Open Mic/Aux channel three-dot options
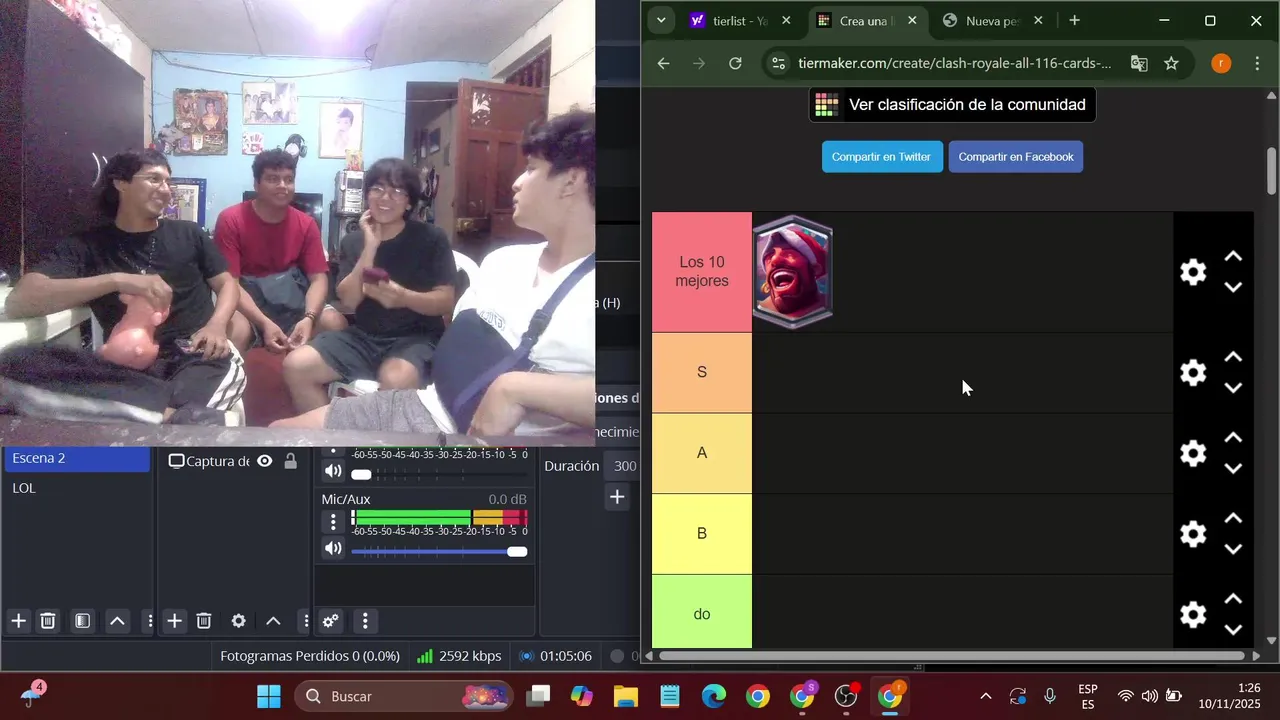This screenshot has width=1280, height=720. pos(333,521)
